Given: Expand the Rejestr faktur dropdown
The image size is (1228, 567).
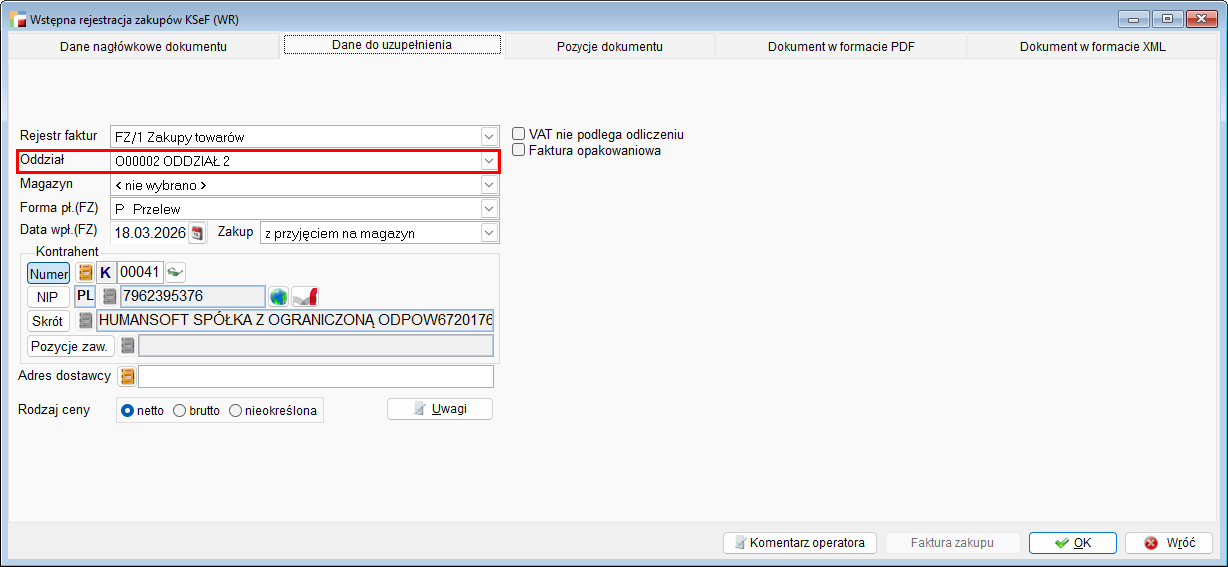Looking at the screenshot, I should coord(488,137).
